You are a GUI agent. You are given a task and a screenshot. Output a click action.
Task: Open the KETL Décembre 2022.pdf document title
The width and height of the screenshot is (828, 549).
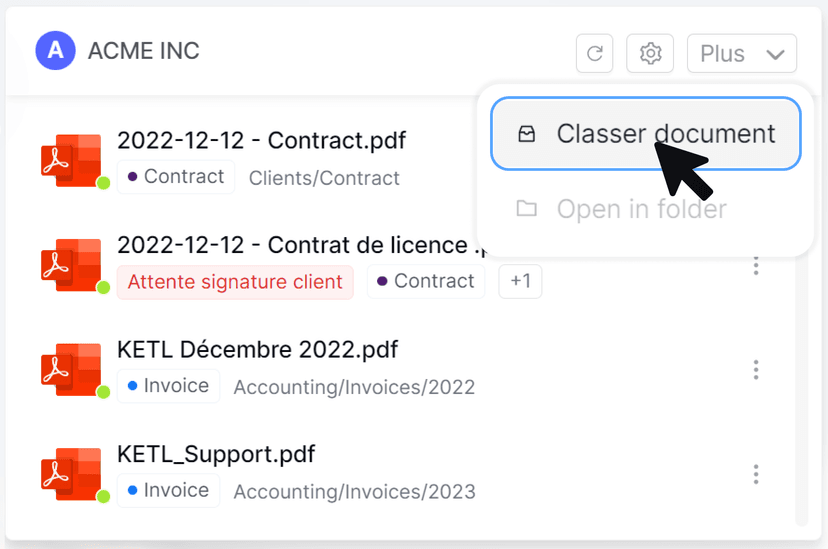(x=258, y=350)
